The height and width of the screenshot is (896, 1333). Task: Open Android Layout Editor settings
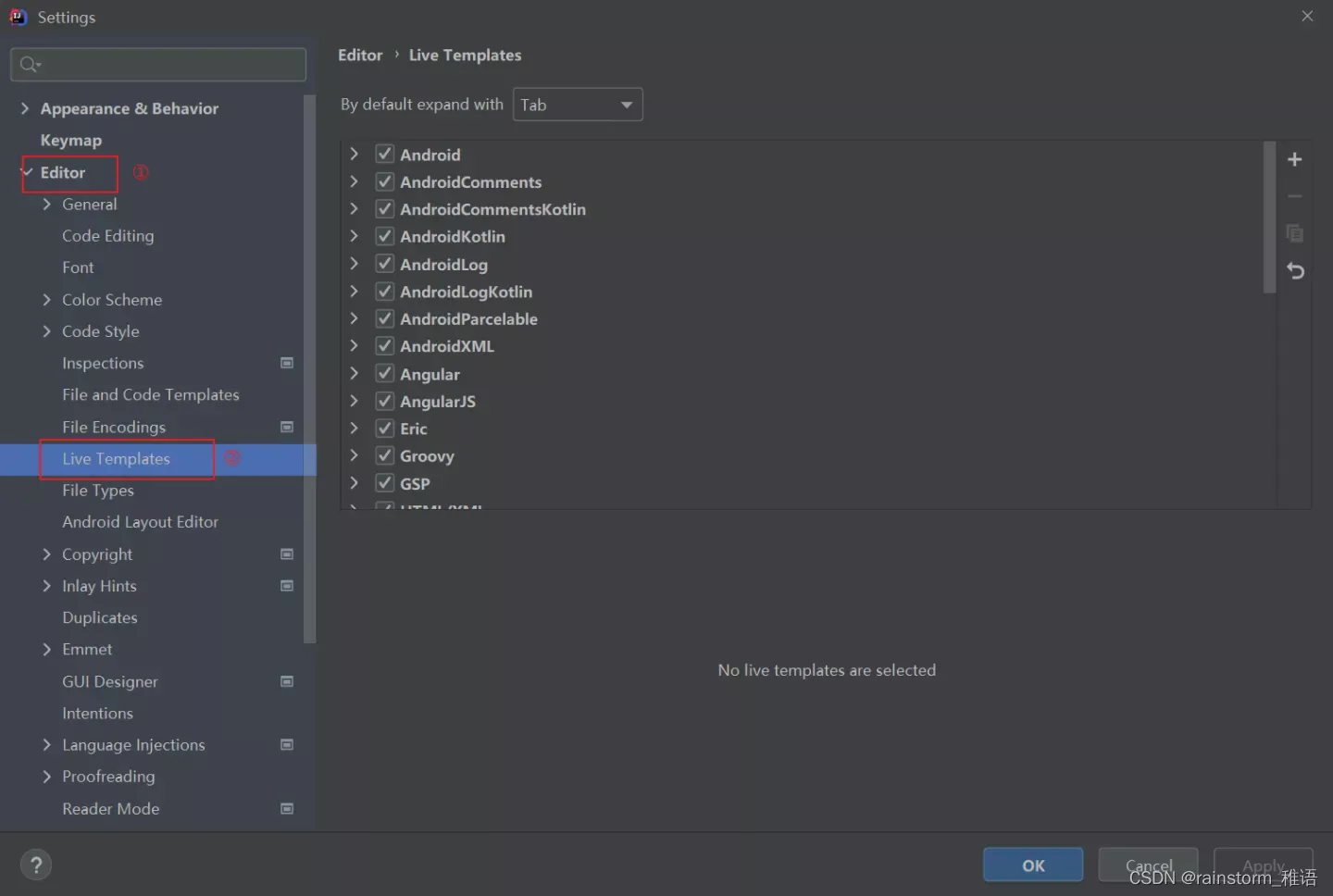click(x=140, y=521)
